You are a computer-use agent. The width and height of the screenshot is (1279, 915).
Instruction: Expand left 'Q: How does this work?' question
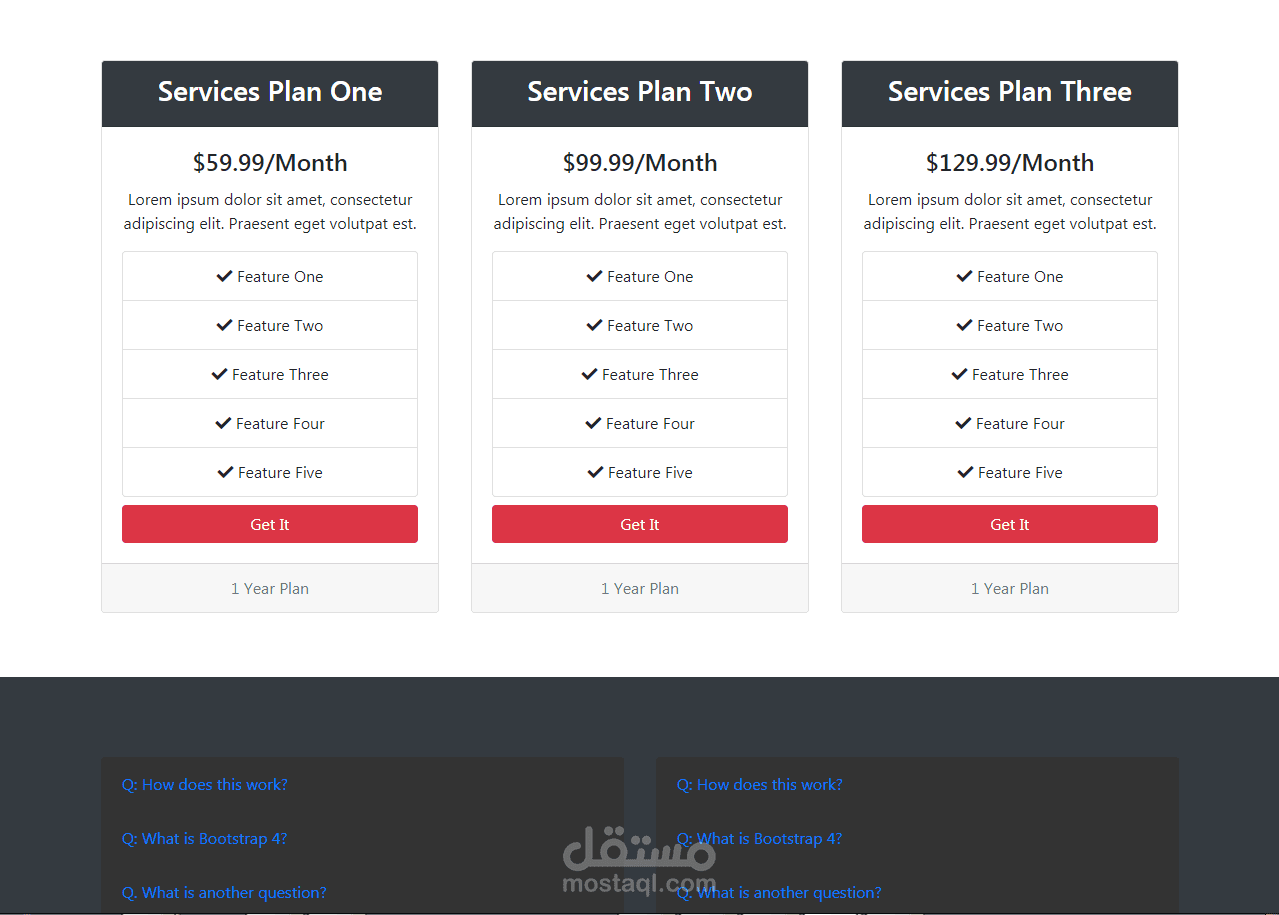(205, 785)
